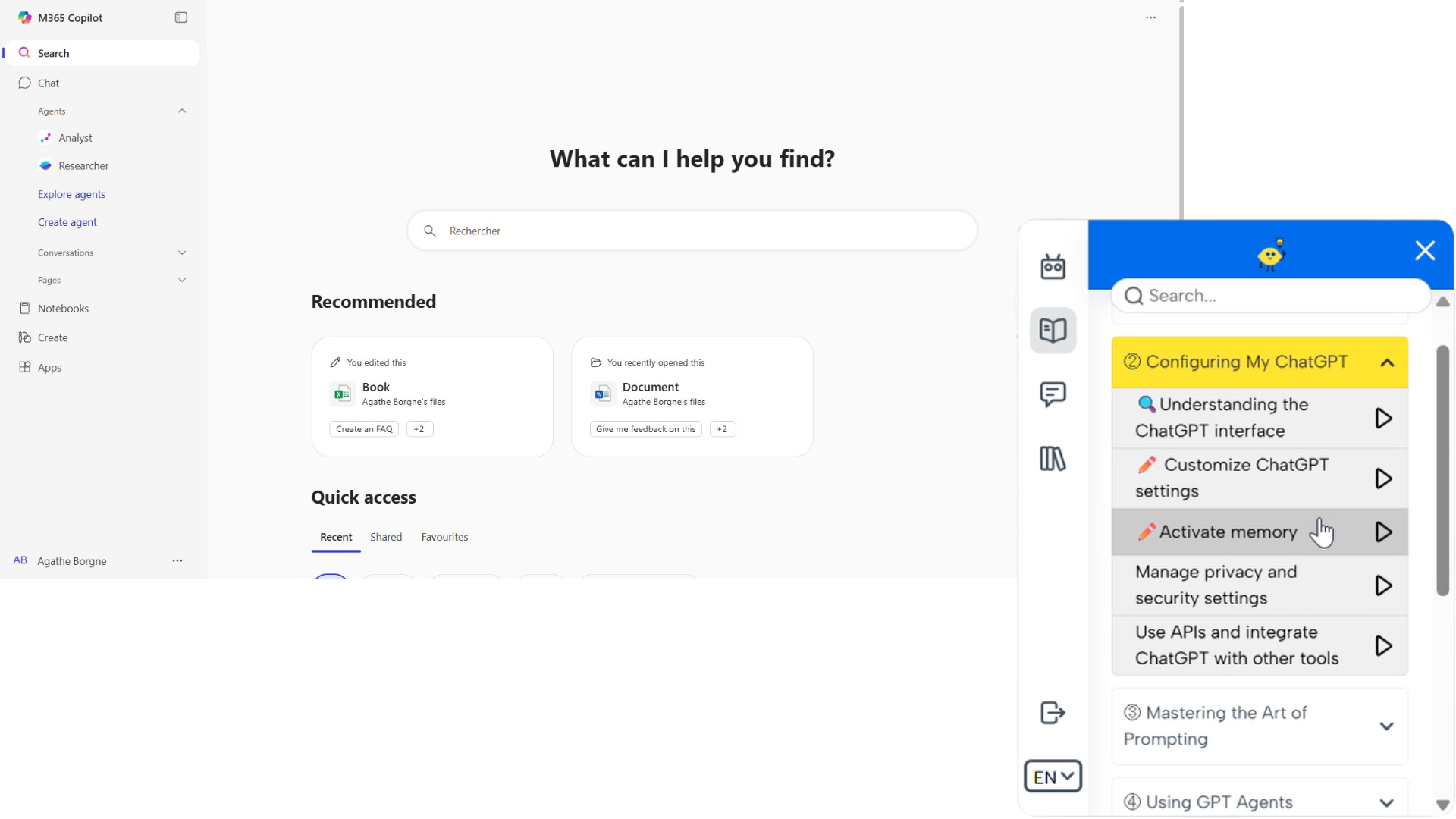Open more options next to Agathe Borgne
This screenshot has height=819, width=1456.
click(x=177, y=560)
